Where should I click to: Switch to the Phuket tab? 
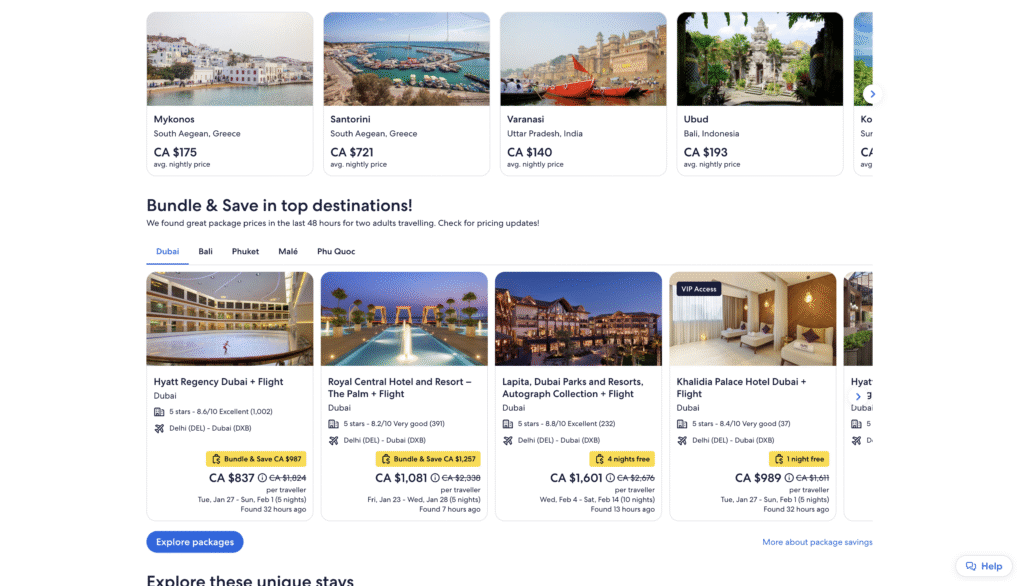245,252
